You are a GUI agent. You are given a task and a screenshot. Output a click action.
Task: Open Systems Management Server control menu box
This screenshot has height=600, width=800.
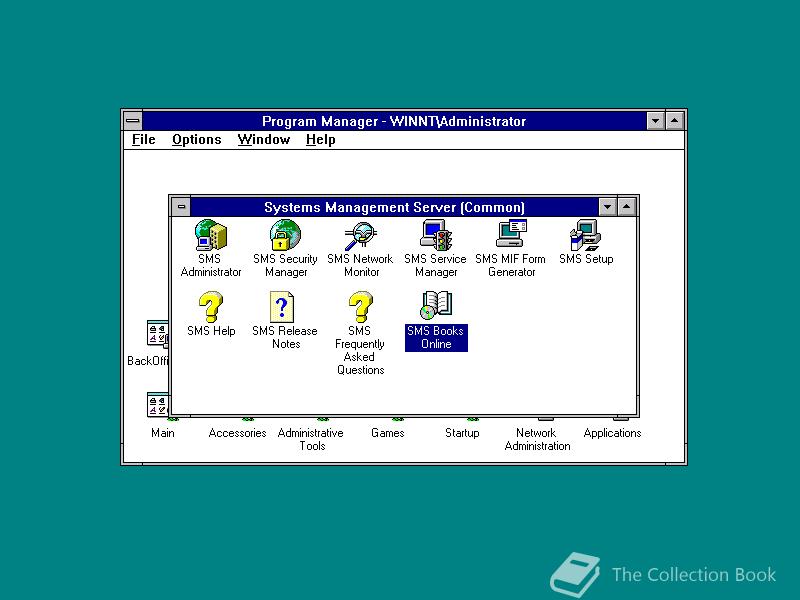click(181, 207)
